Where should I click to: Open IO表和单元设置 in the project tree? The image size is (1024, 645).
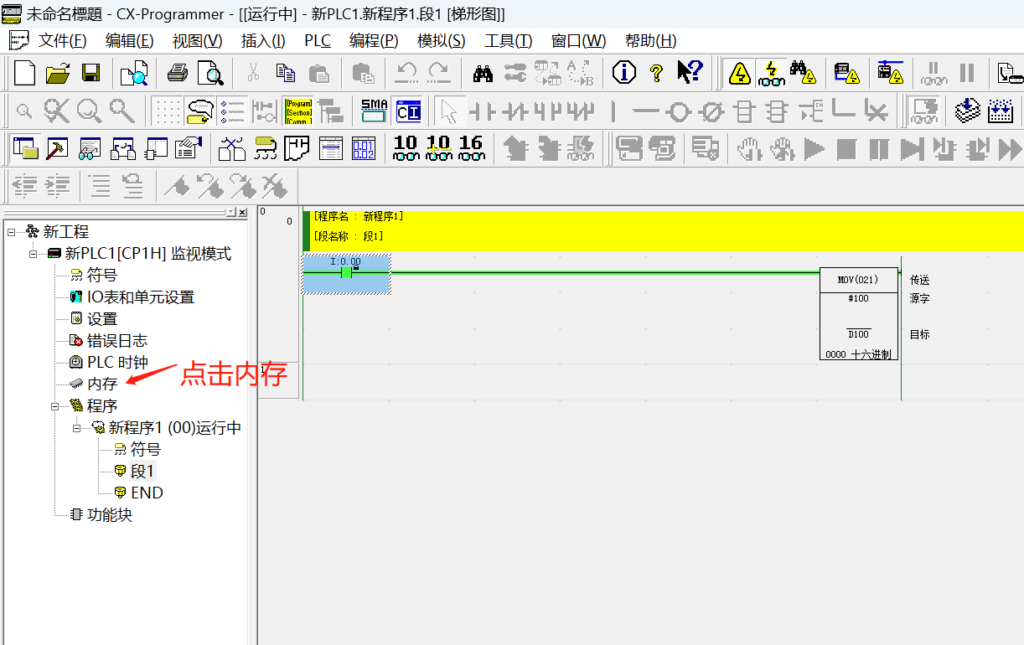click(140, 297)
